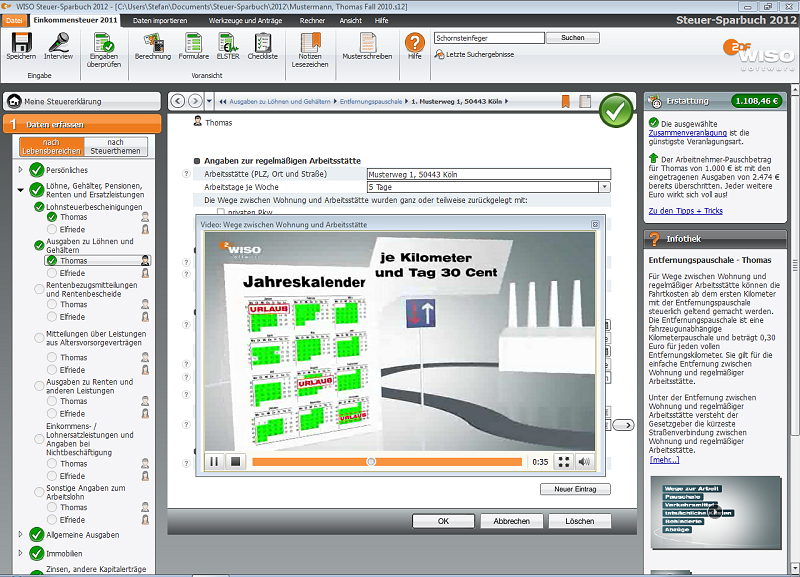Viewport: 800px width, 577px height.
Task: Click the Abbrechen button
Action: click(511, 521)
